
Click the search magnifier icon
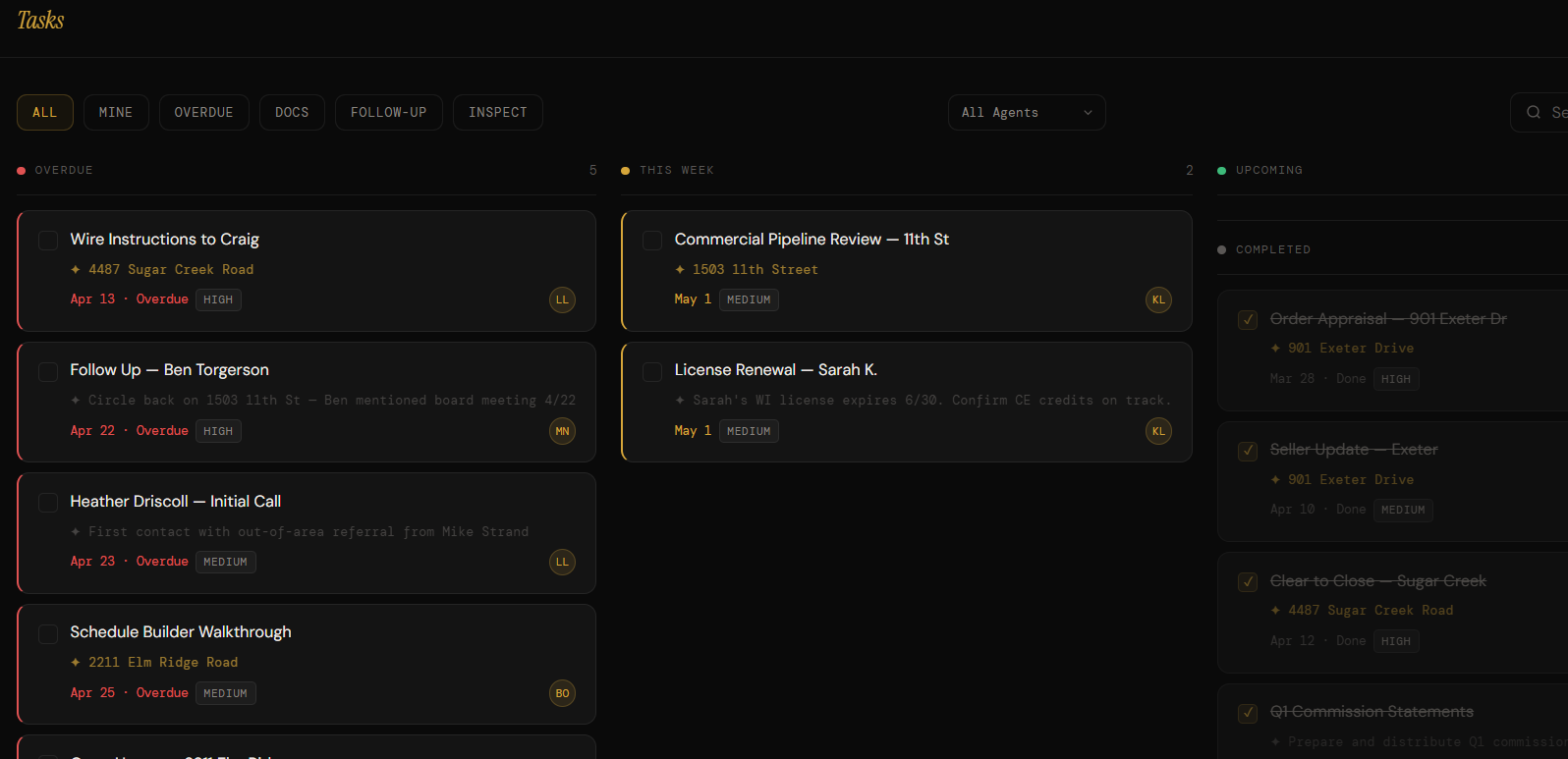[x=1534, y=113]
